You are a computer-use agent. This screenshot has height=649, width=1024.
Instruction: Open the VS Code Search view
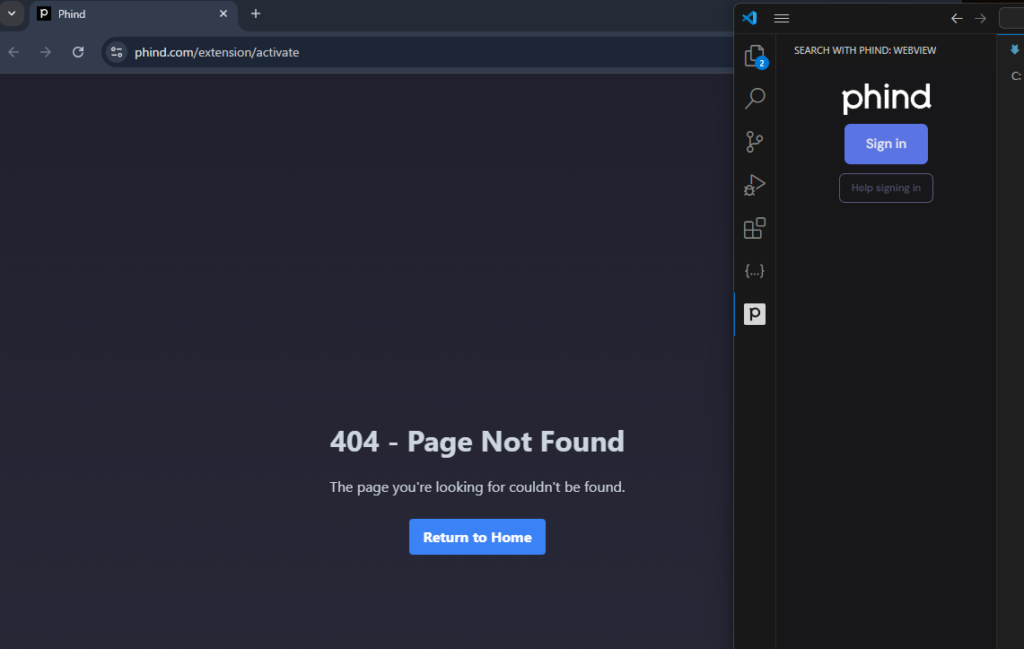tap(755, 99)
